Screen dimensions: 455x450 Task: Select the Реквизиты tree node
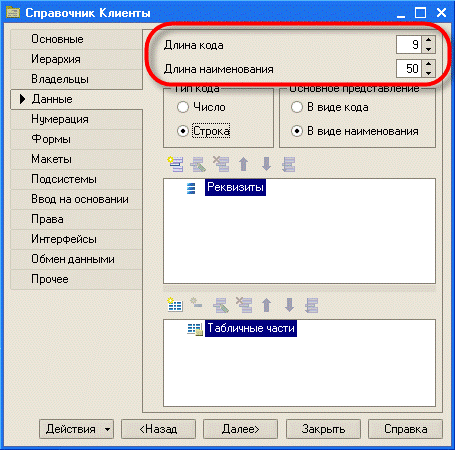(x=235, y=187)
